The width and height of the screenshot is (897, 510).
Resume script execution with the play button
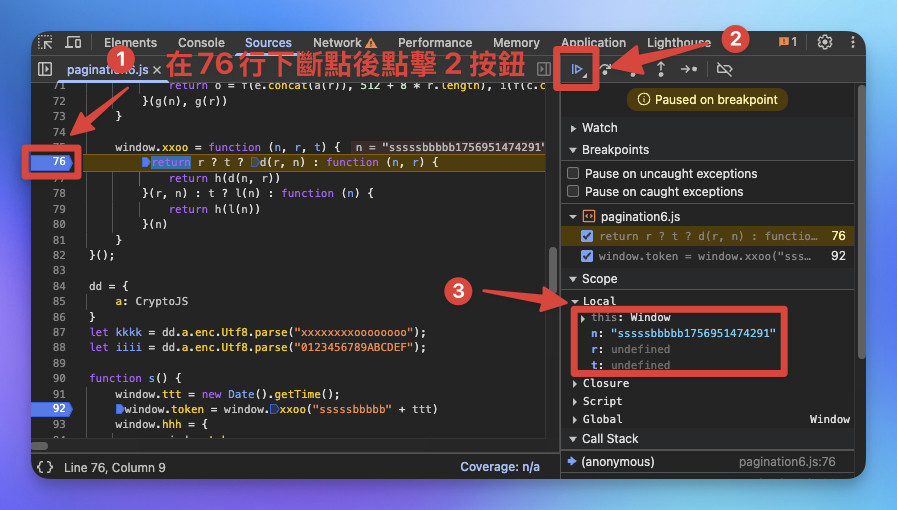(x=577, y=70)
